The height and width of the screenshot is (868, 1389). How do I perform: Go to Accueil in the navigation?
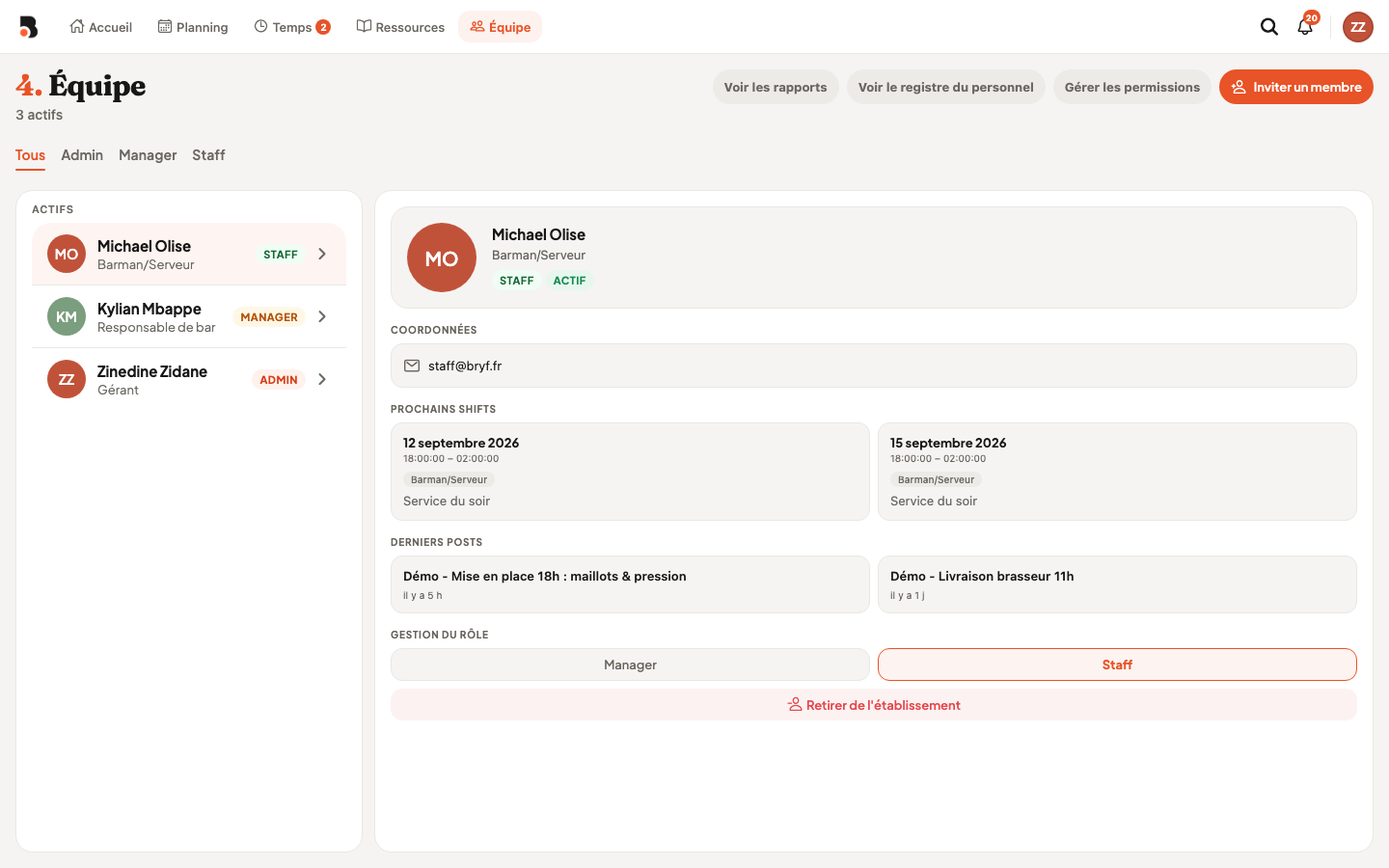click(100, 27)
